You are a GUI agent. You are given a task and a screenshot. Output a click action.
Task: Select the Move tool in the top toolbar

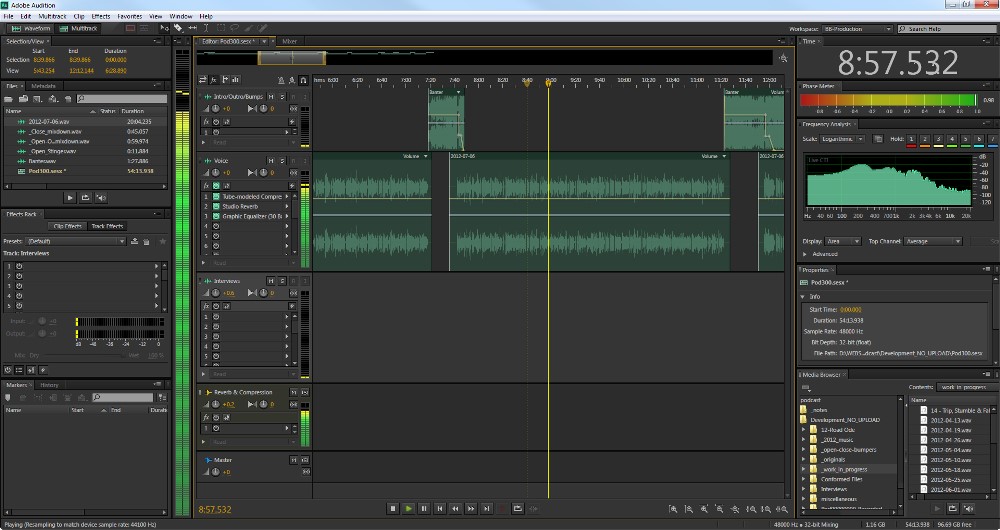click(165, 29)
